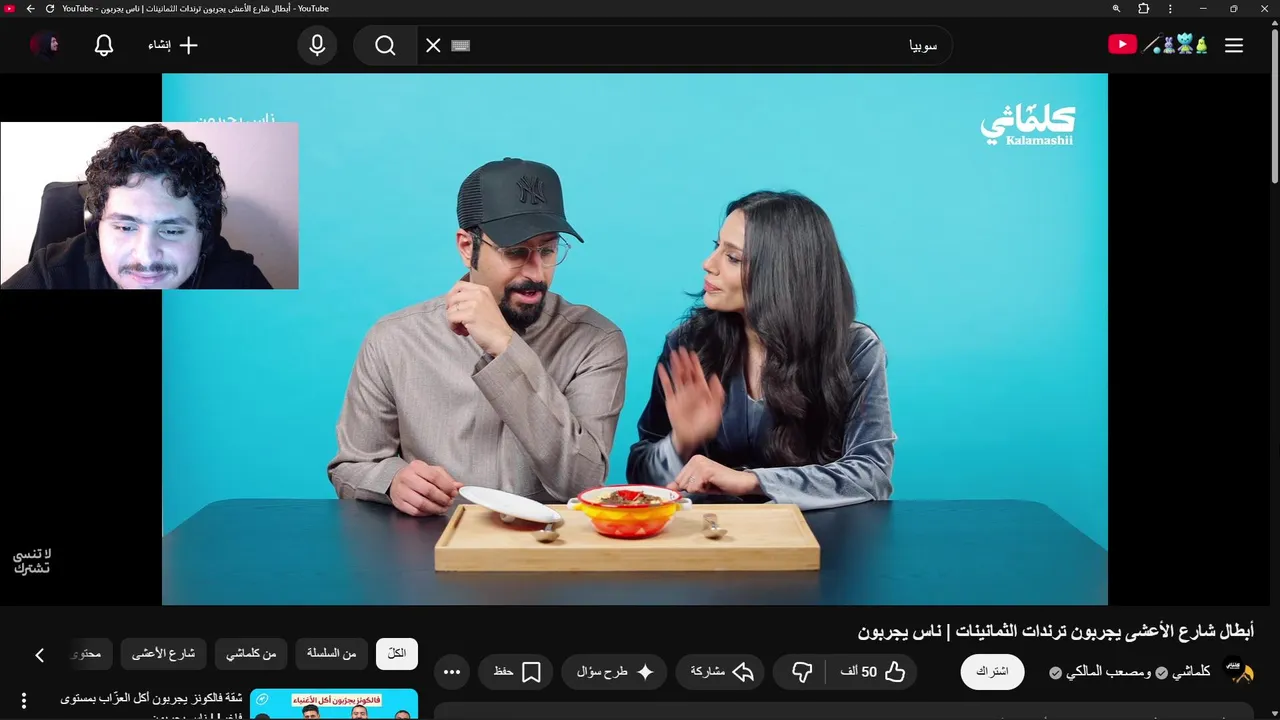Open the notifications bell
The height and width of the screenshot is (720, 1280).
(x=104, y=45)
